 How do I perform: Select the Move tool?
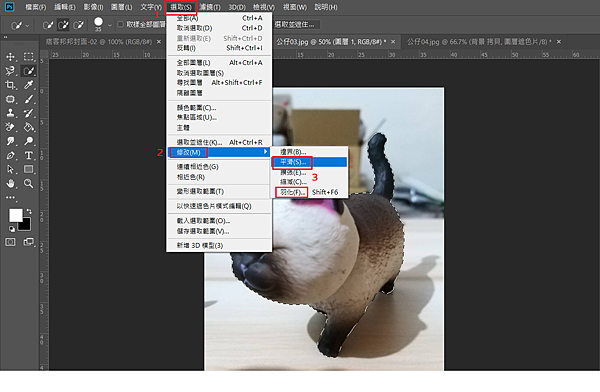[10, 57]
